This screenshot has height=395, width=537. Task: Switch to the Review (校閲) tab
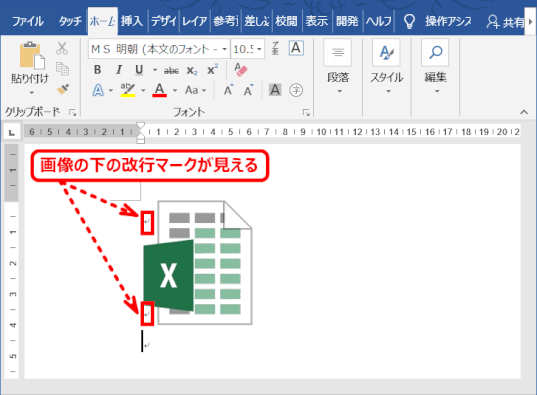(286, 21)
